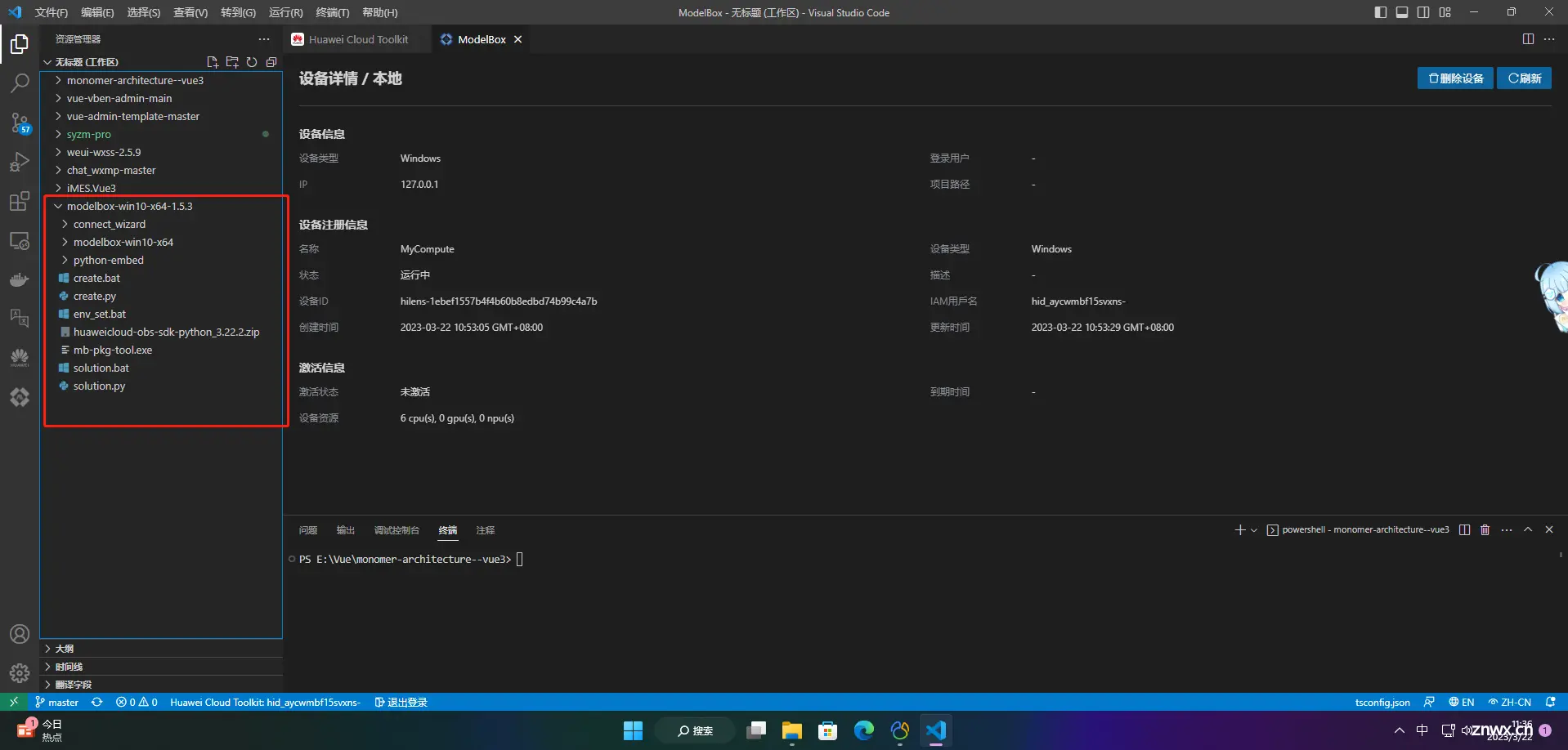Viewport: 1568px width, 750px height.
Task: Open mb-pkg-tool.exe in explorer
Action: [161, 350]
